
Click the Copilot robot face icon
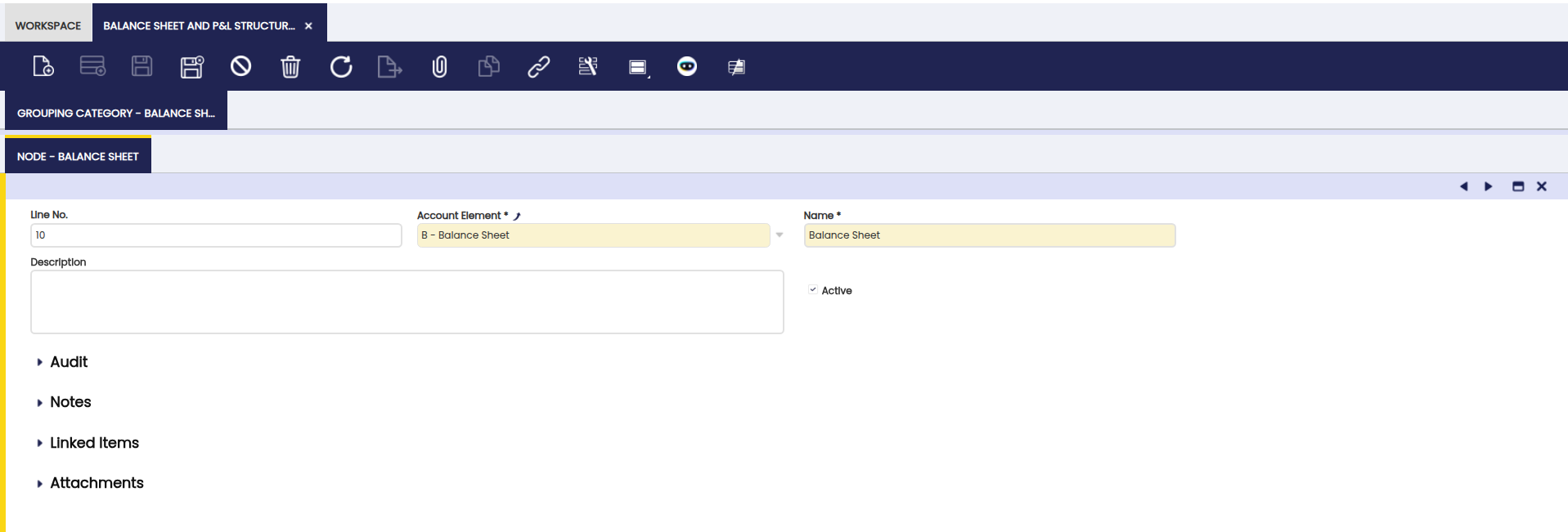pos(687,66)
